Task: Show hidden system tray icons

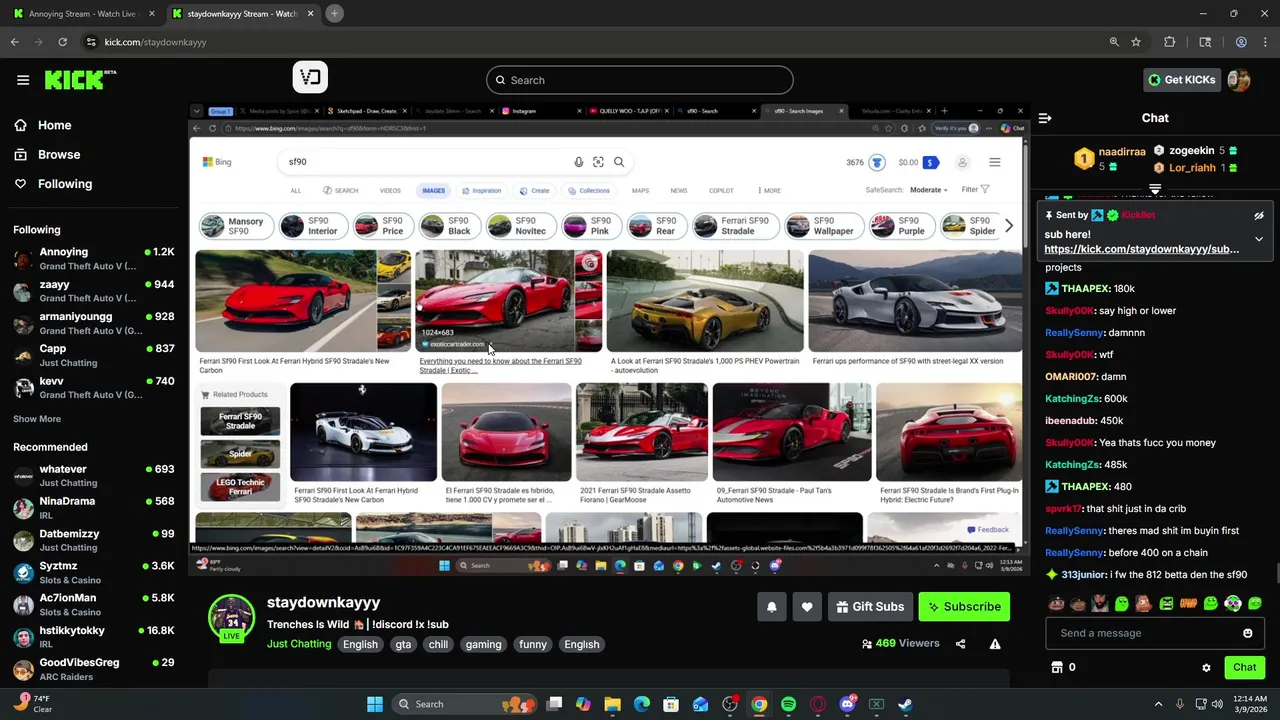Action: point(1158,704)
